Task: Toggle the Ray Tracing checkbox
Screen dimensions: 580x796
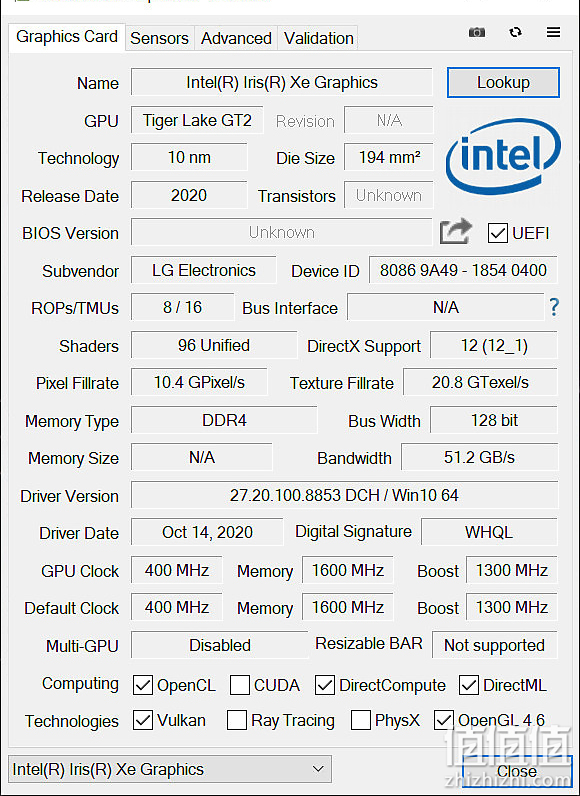Action: (x=236, y=720)
